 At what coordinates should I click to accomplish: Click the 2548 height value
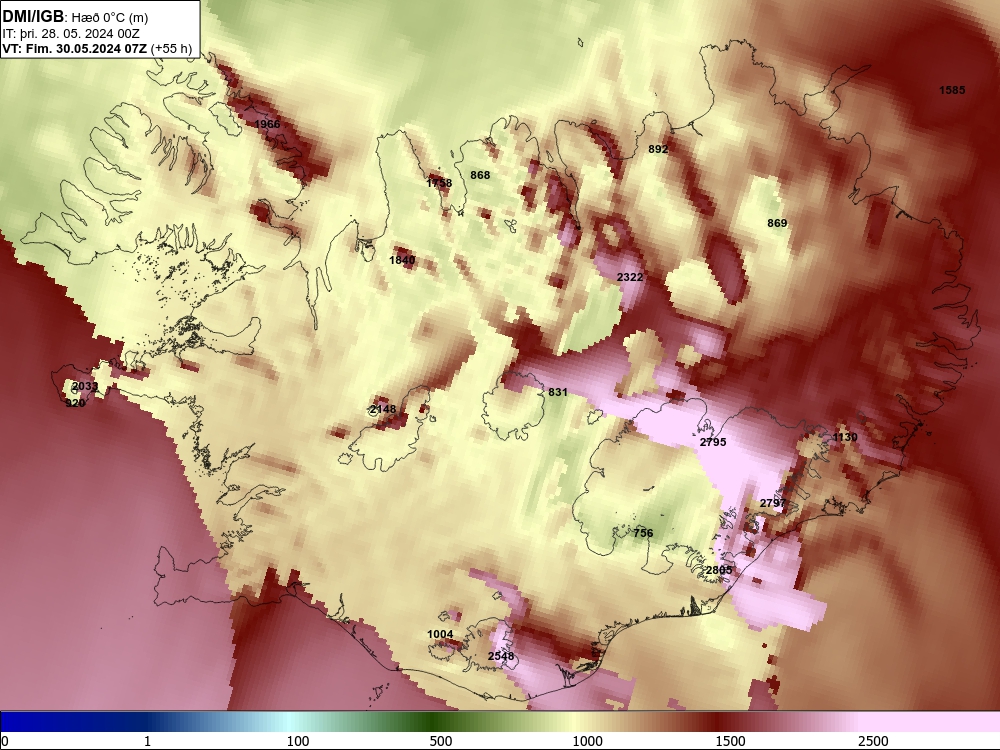pyautogui.click(x=501, y=656)
